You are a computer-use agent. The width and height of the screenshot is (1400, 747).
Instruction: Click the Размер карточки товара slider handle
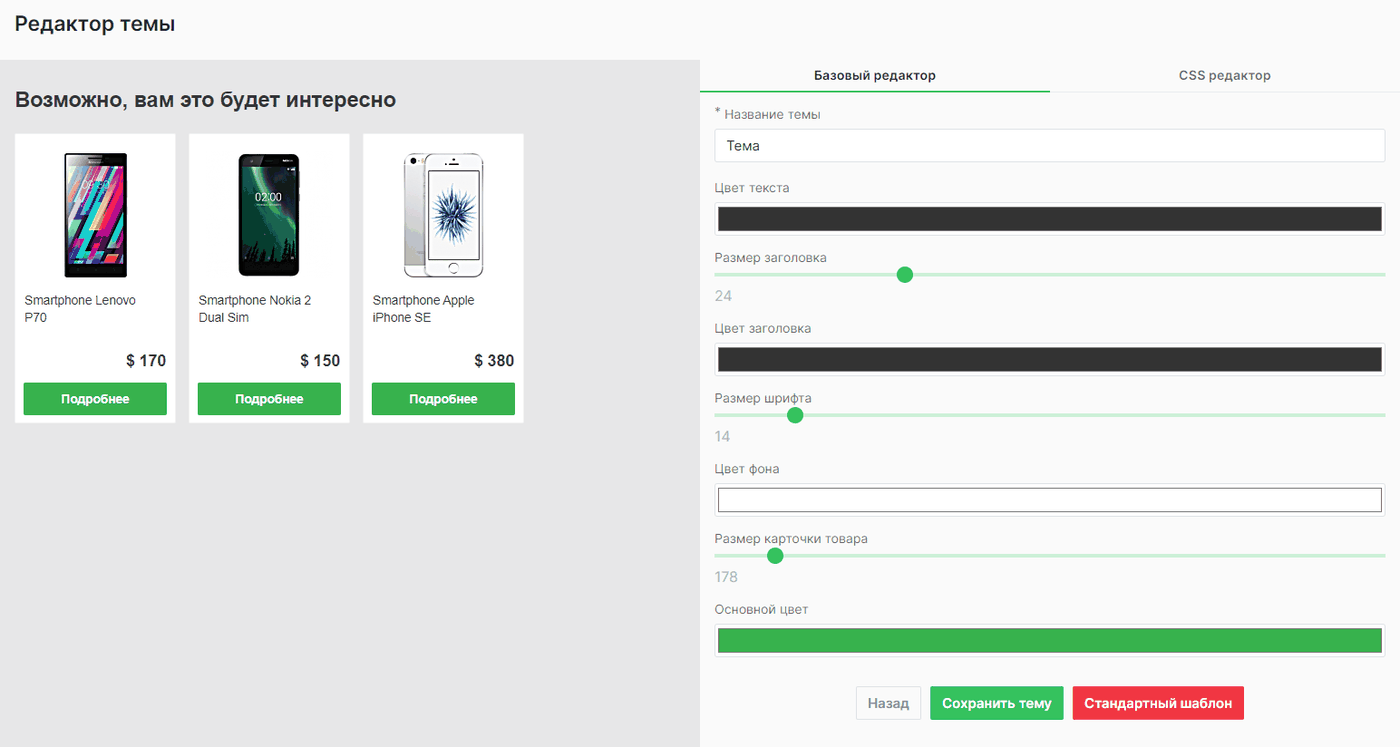point(774,555)
